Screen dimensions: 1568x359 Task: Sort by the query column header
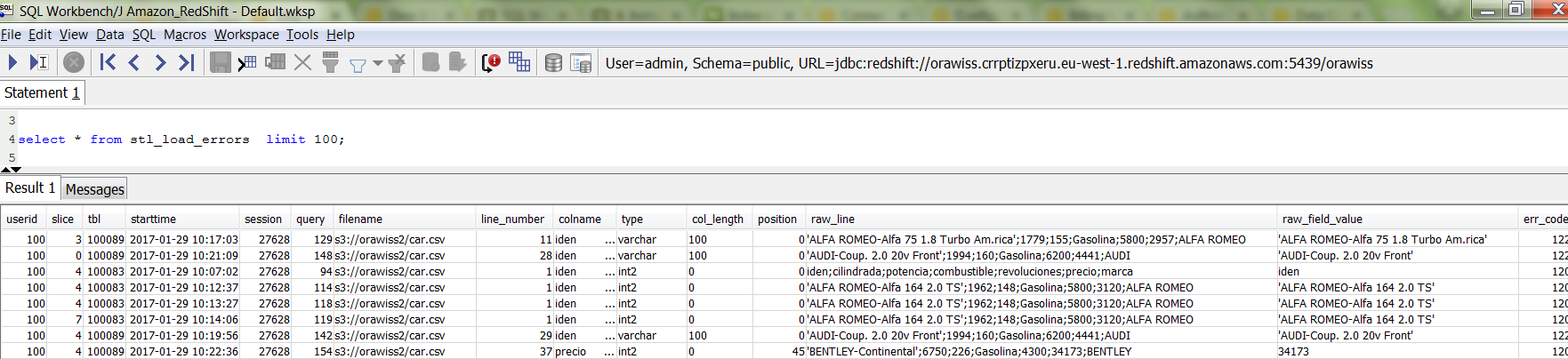[310, 219]
